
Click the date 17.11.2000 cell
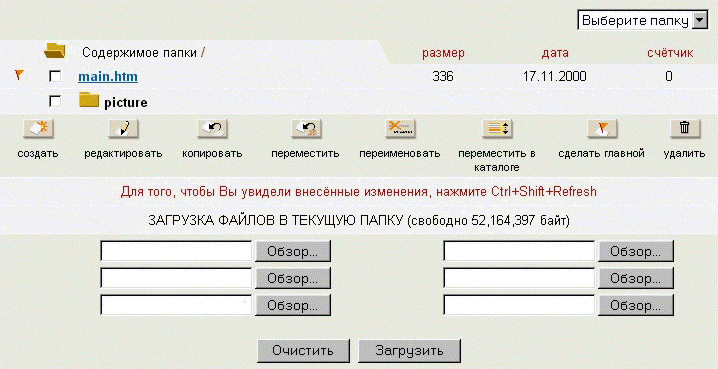(x=555, y=76)
